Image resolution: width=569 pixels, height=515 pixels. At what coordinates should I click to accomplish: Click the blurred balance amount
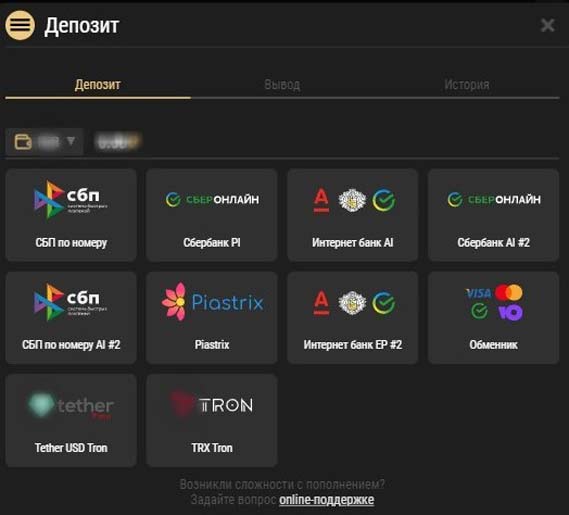pos(118,142)
